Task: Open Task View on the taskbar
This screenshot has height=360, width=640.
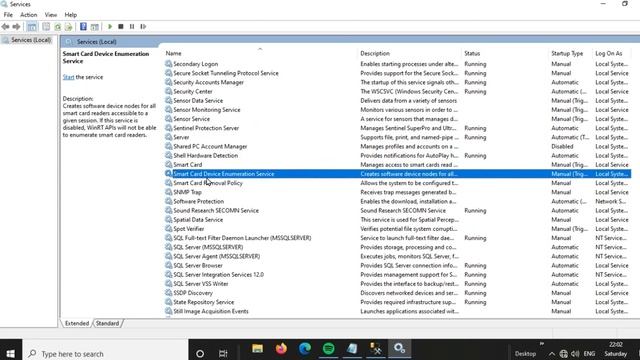Action: tap(223, 353)
